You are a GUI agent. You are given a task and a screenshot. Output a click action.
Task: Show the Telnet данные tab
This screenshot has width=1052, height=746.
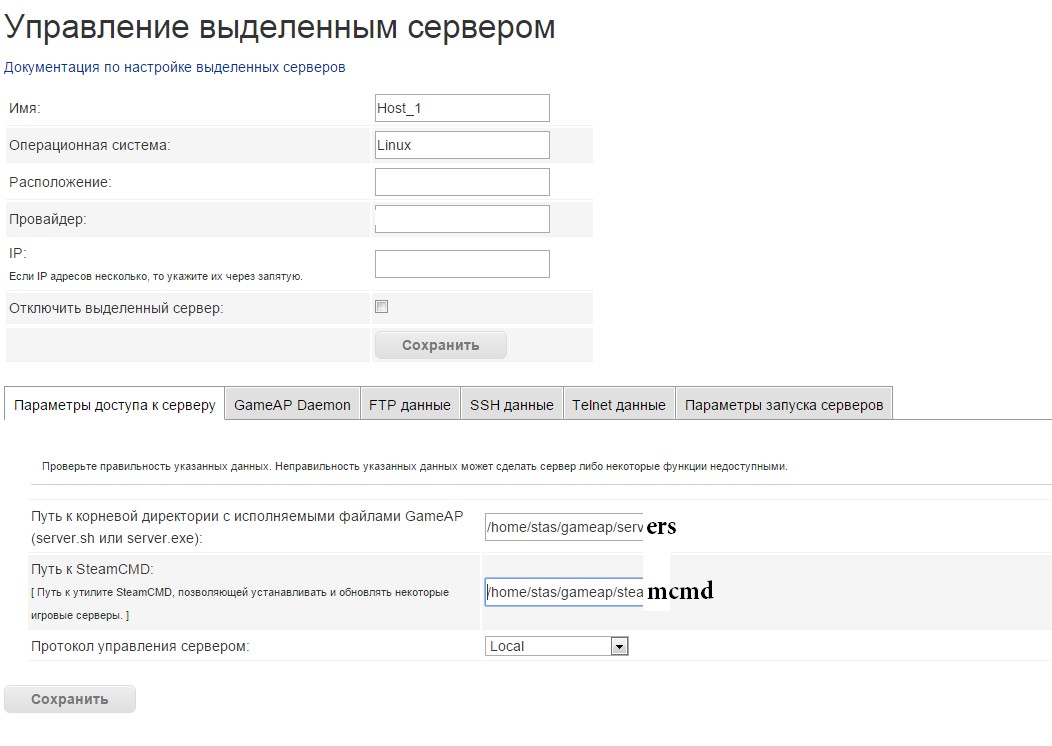[x=618, y=405]
